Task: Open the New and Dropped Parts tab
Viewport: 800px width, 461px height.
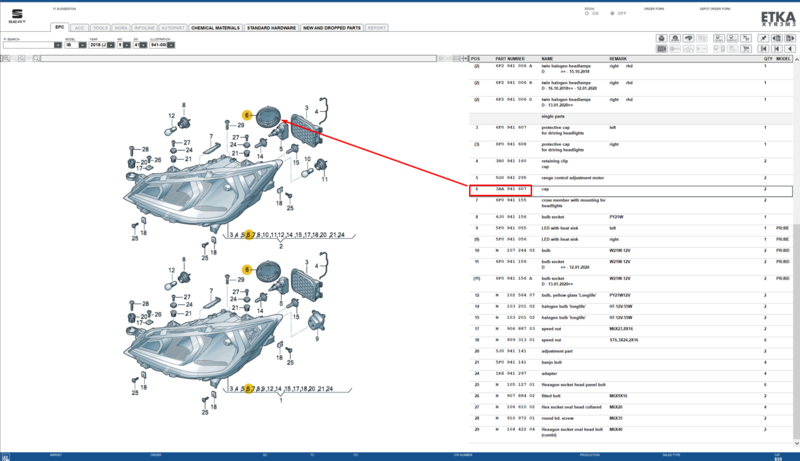Action: click(332, 28)
